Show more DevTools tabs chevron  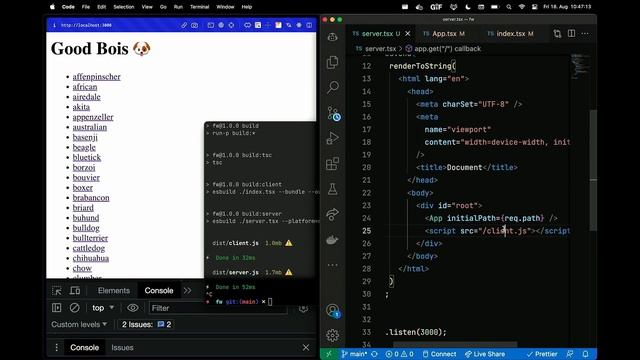[187, 291]
